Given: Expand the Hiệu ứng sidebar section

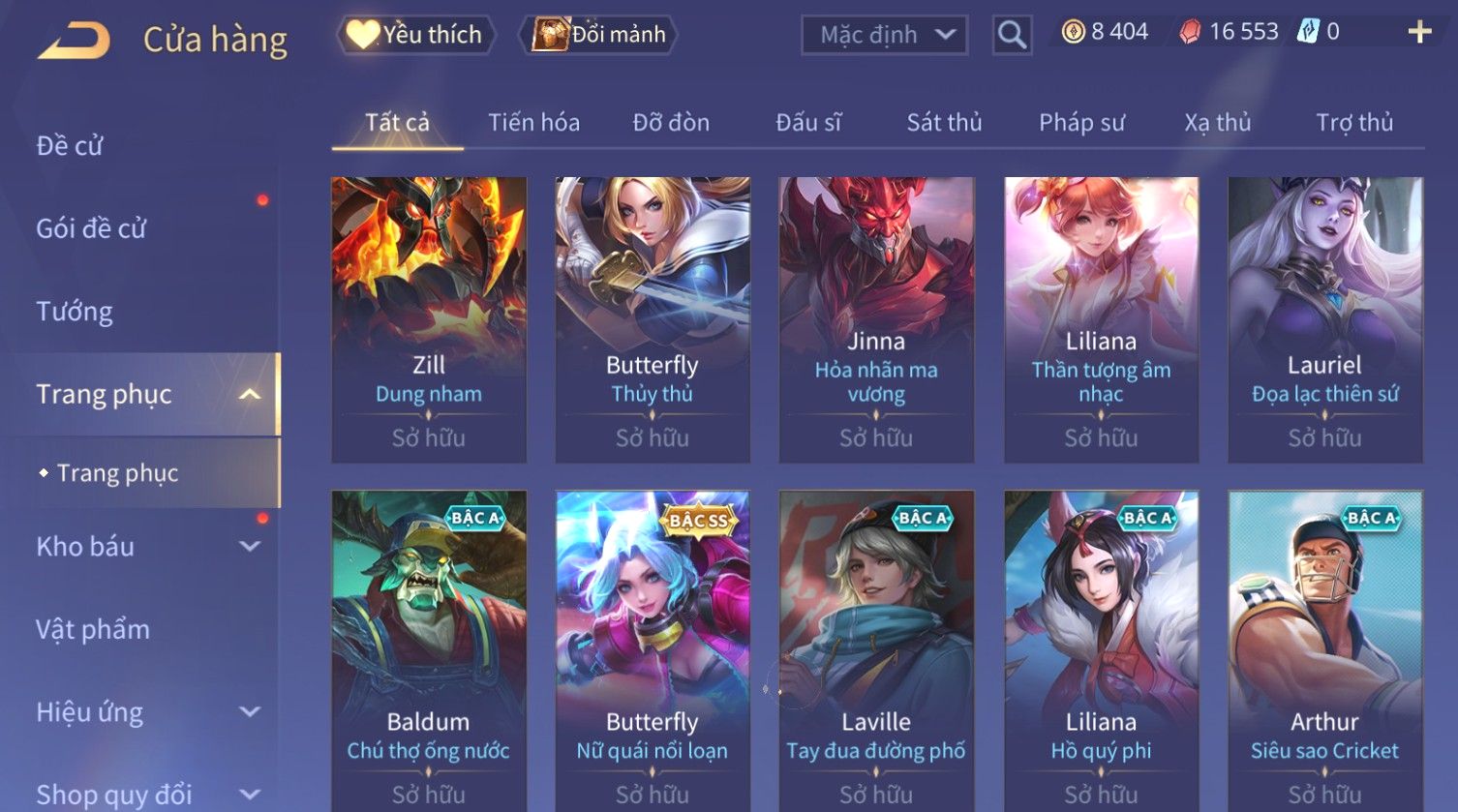Looking at the screenshot, I should (x=249, y=712).
